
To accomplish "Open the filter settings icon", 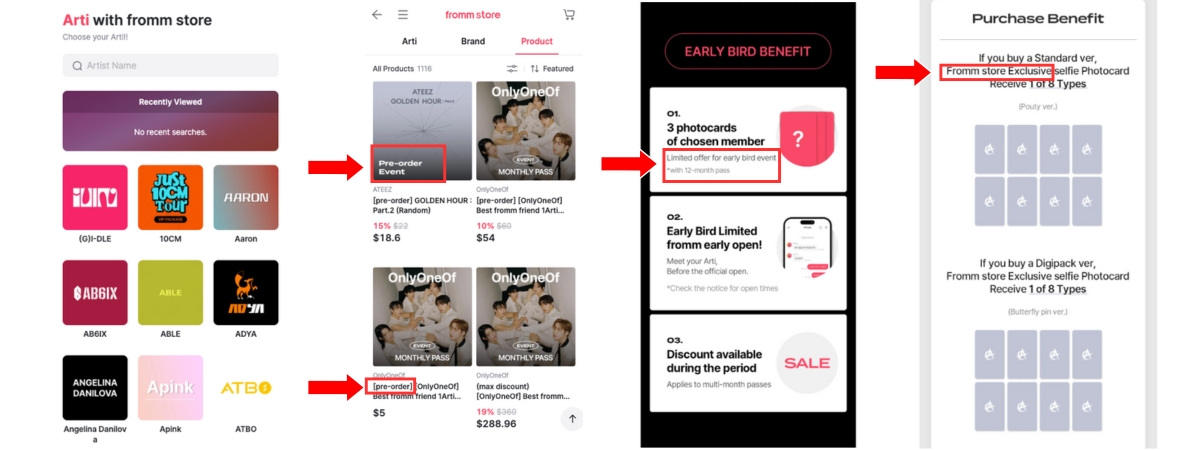I will point(512,69).
